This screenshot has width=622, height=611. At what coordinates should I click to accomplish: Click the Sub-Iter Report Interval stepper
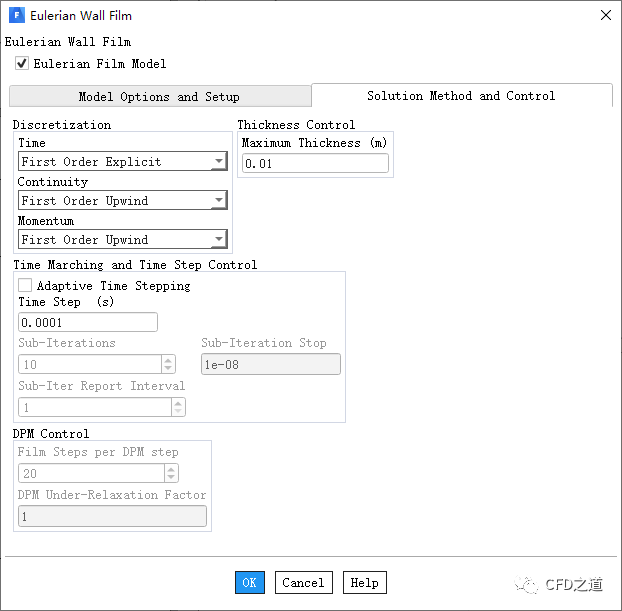(x=178, y=407)
